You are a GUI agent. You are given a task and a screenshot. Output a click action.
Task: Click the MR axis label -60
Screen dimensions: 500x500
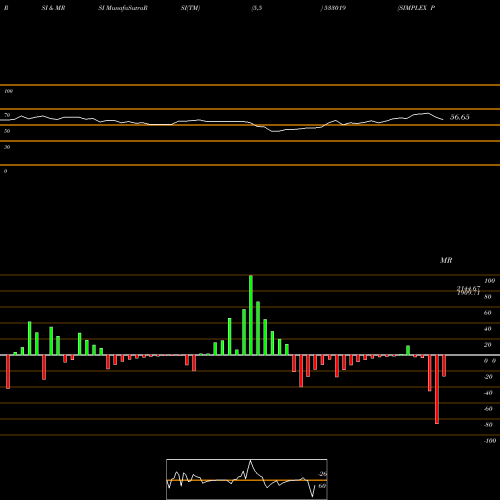[488, 409]
